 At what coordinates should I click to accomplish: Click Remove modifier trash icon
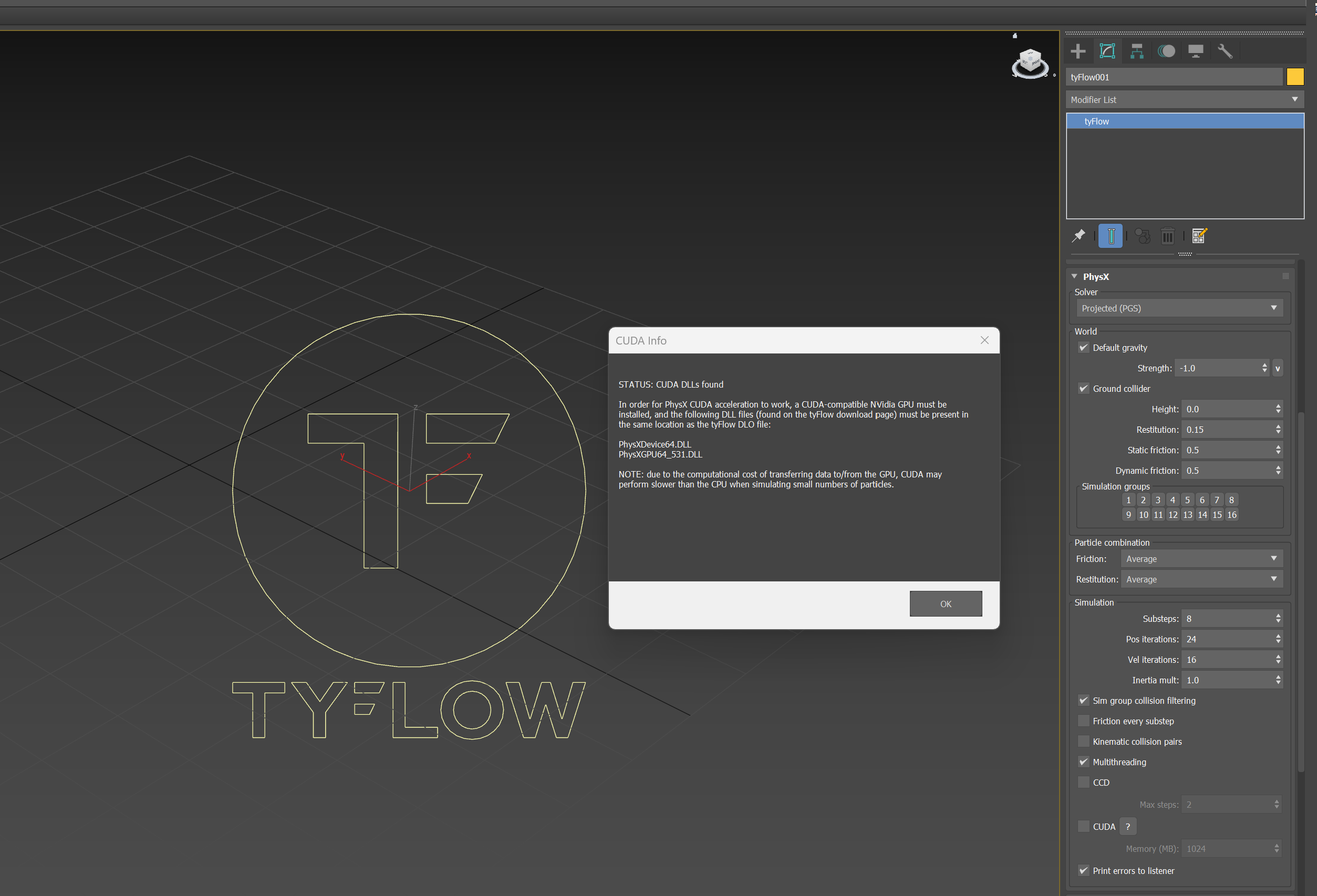pyautogui.click(x=1167, y=236)
